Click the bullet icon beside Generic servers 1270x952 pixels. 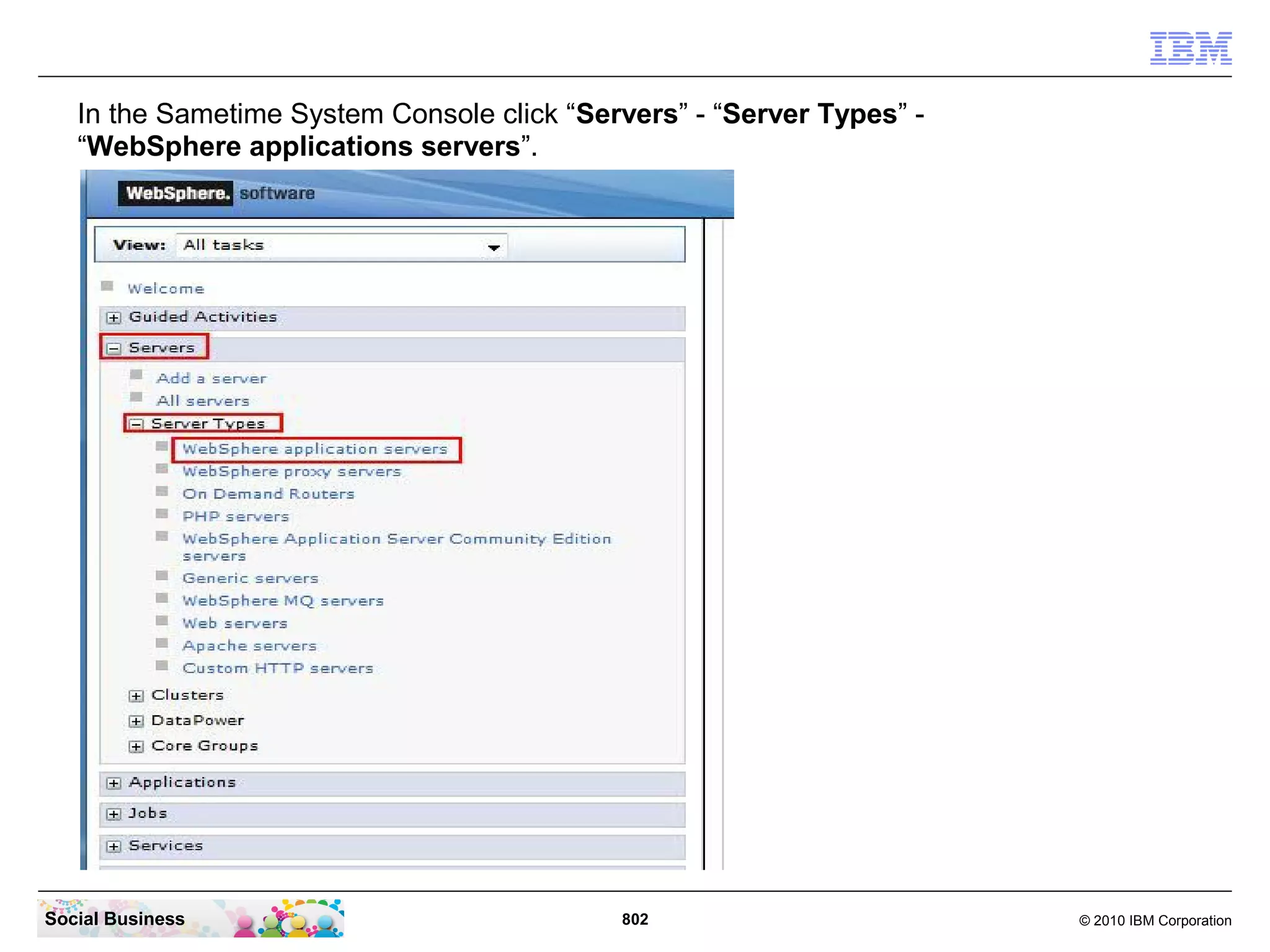162,575
